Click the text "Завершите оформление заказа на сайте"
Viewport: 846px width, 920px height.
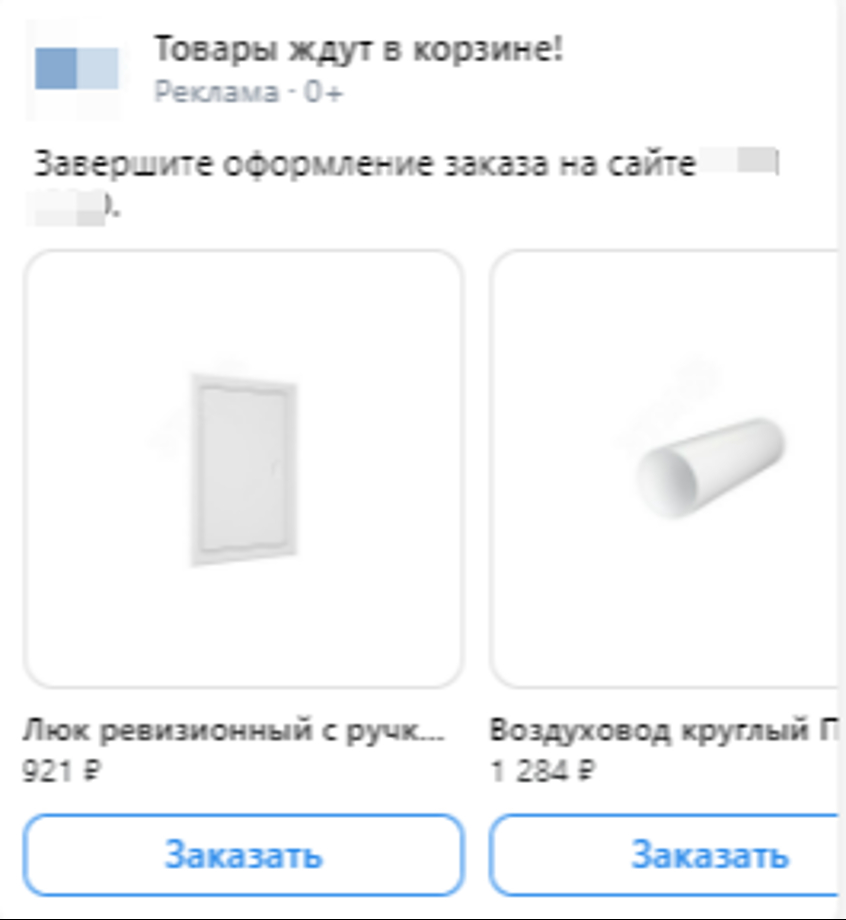[364, 164]
